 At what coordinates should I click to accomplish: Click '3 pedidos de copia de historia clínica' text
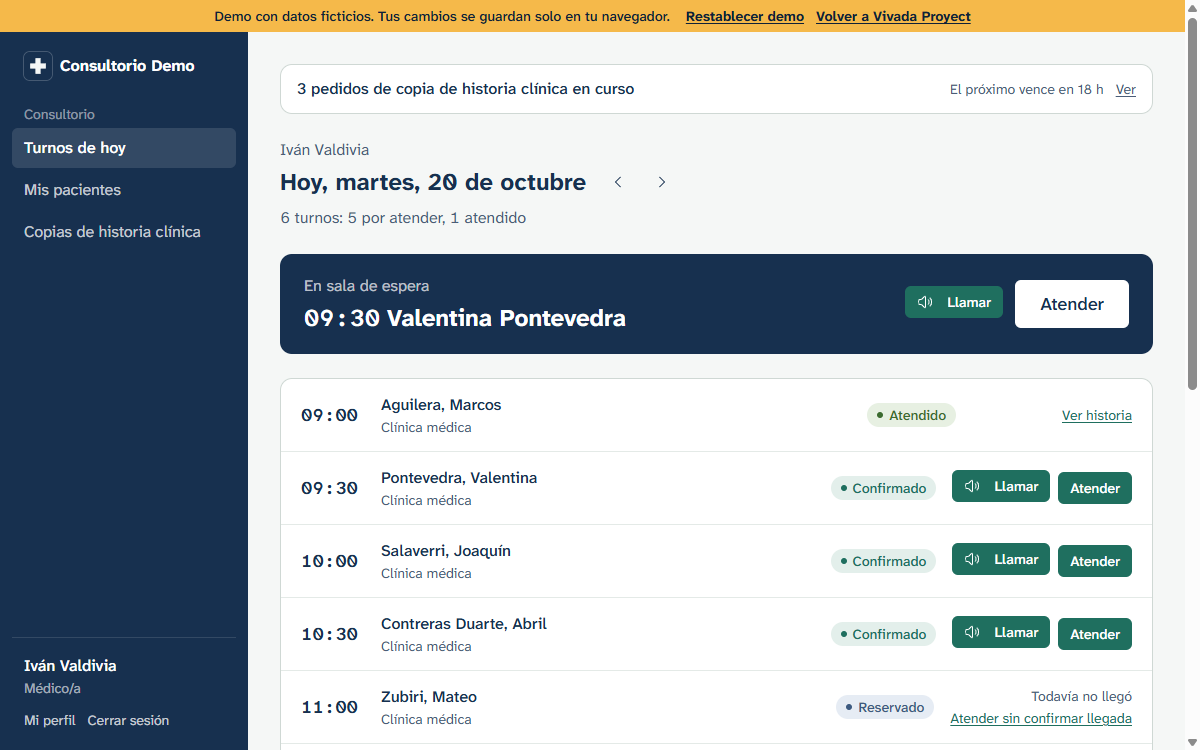pos(466,89)
